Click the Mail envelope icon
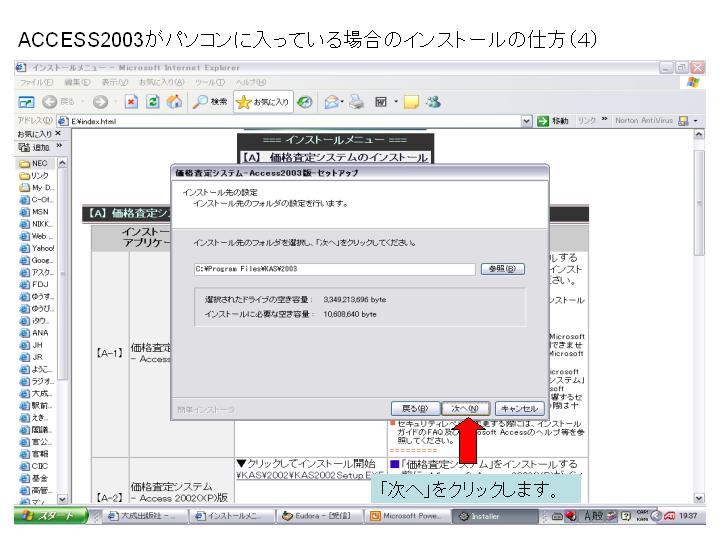The width and height of the screenshot is (720, 540). 331,102
